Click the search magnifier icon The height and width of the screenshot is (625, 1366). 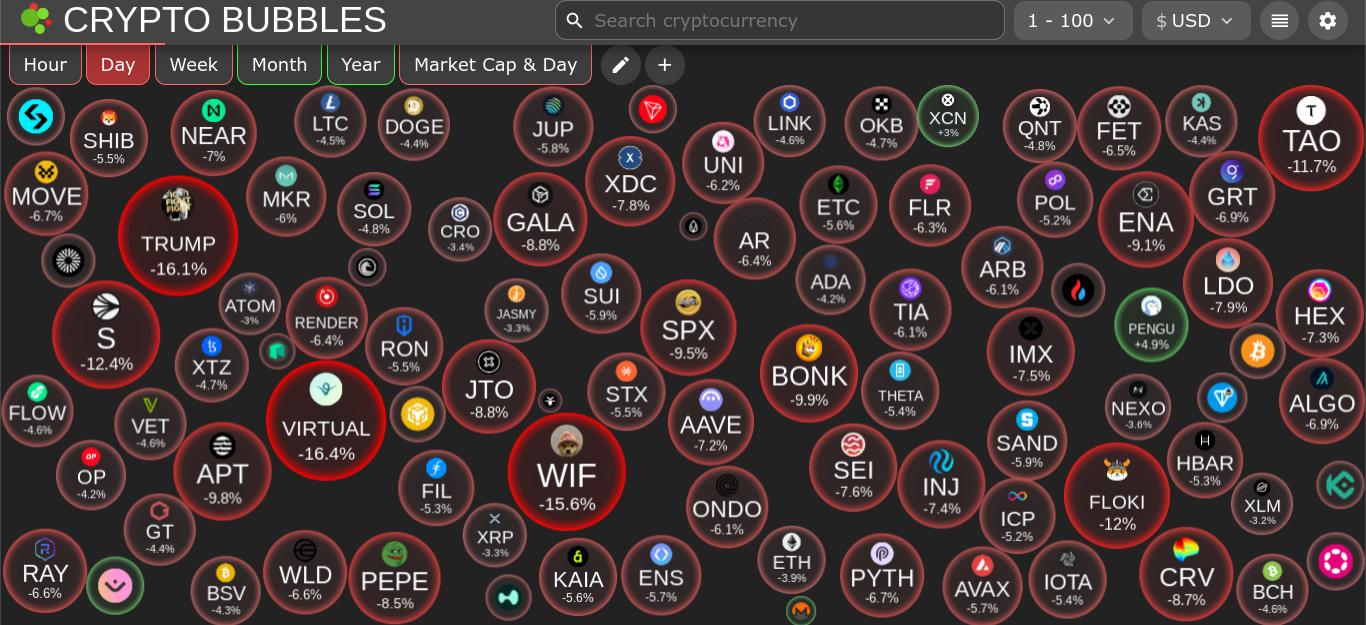coord(574,20)
